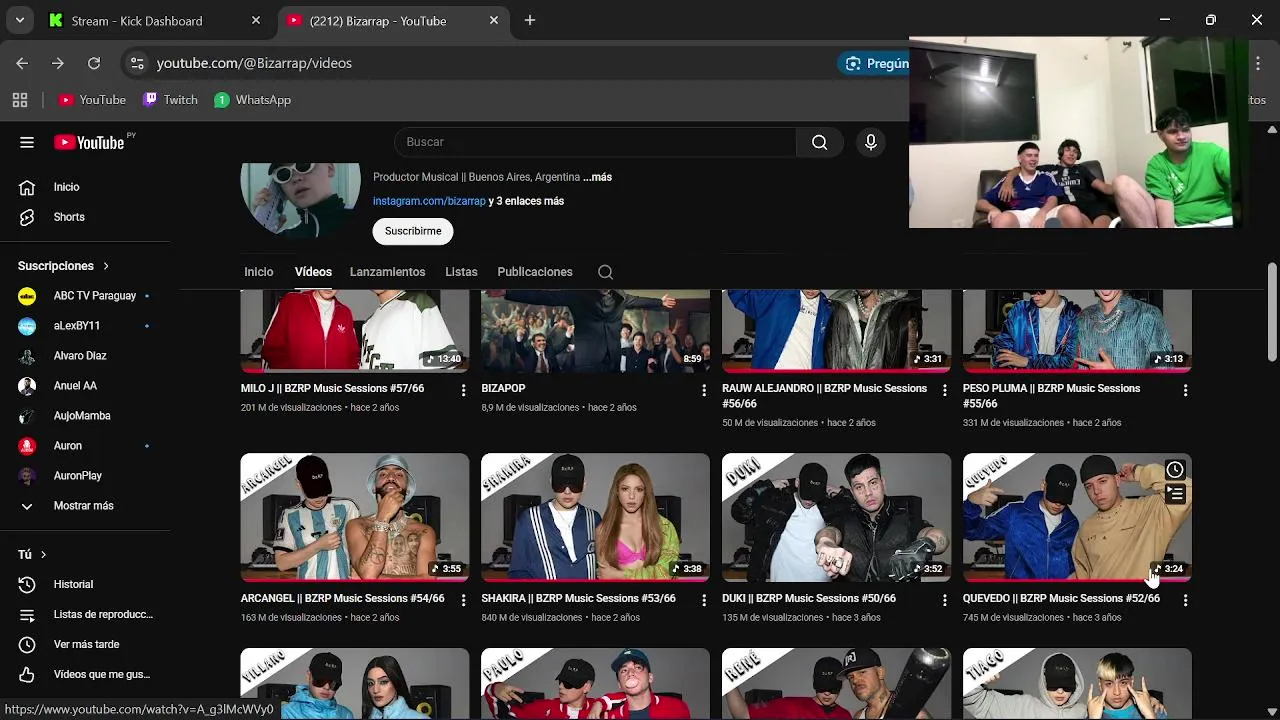Click the page vertical scrollbar

(1272, 313)
